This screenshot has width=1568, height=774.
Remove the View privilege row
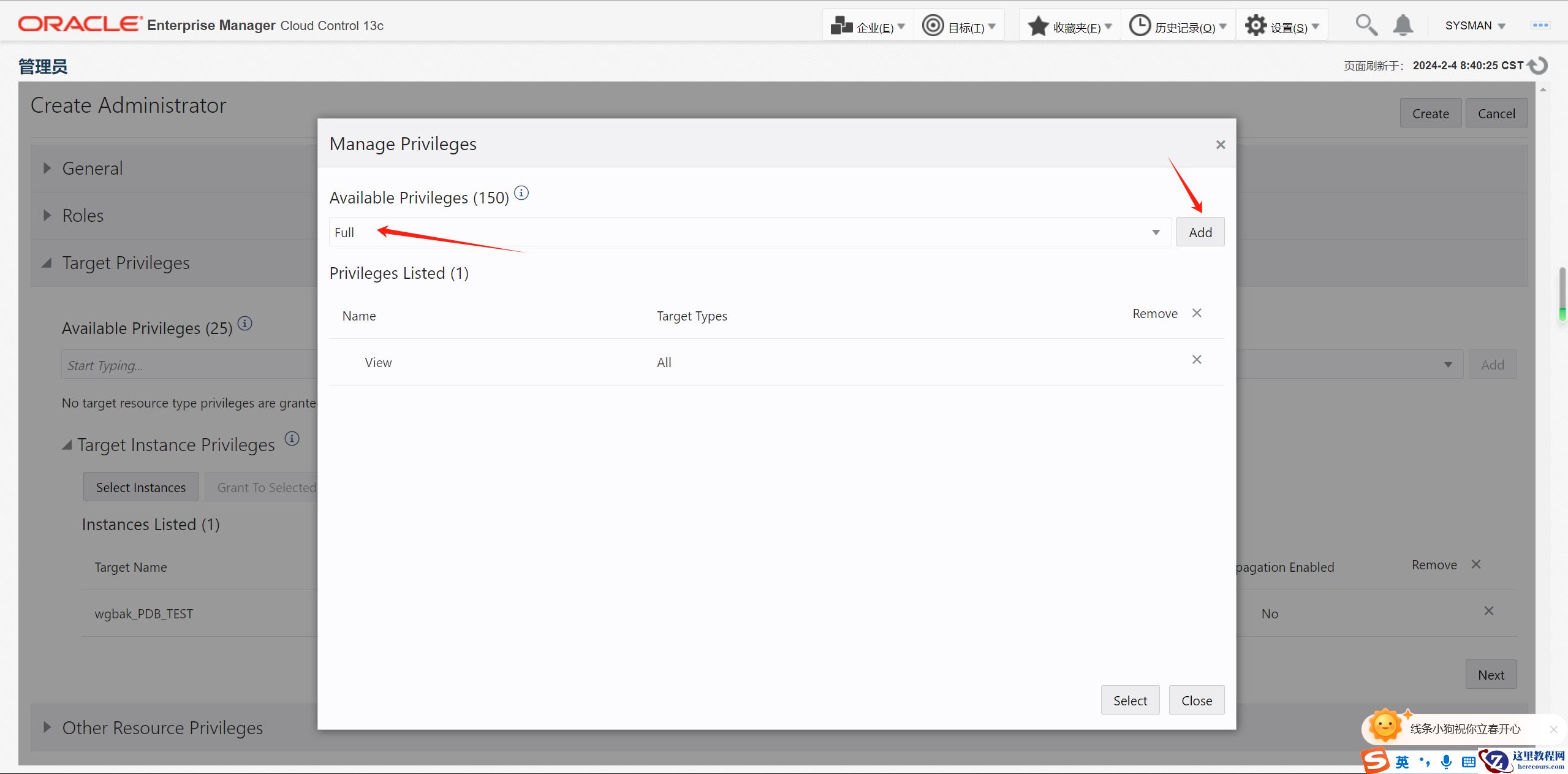[1196, 360]
